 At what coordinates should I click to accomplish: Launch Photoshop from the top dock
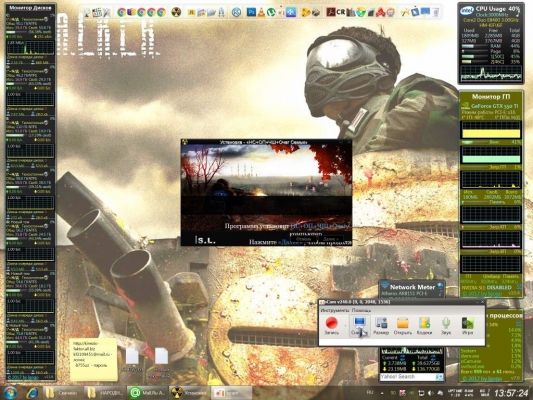click(251, 13)
